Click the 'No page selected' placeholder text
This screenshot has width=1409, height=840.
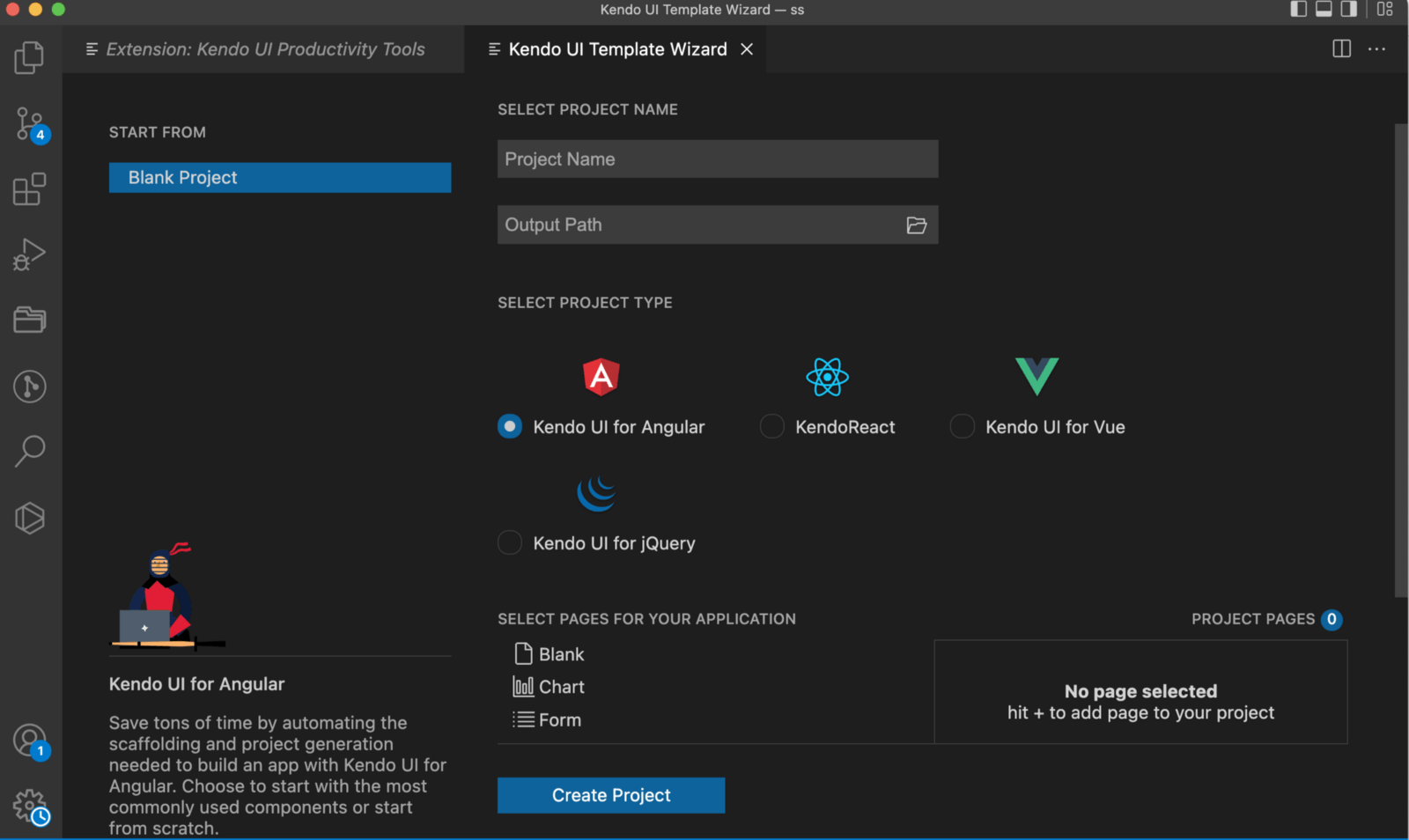(x=1140, y=691)
